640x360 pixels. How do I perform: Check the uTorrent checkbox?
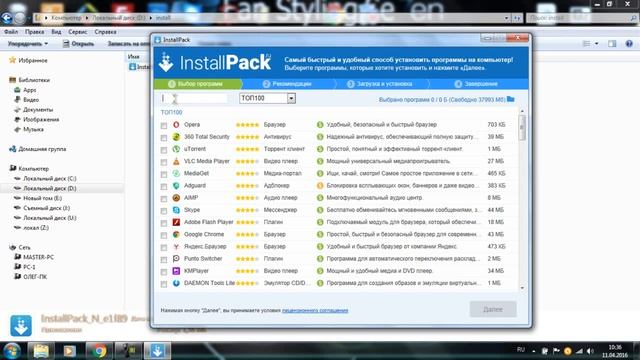click(164, 150)
